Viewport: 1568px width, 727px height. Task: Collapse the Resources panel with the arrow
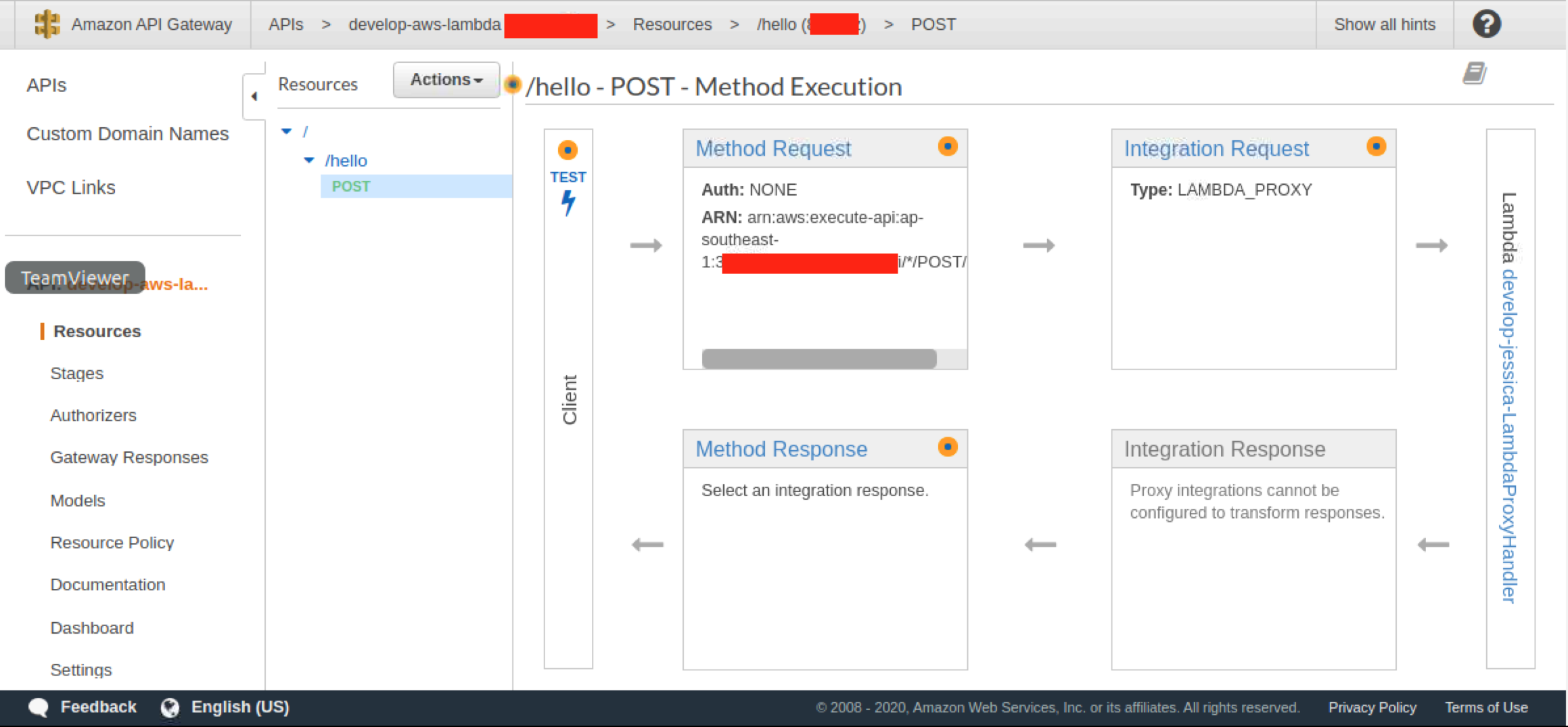click(x=254, y=97)
